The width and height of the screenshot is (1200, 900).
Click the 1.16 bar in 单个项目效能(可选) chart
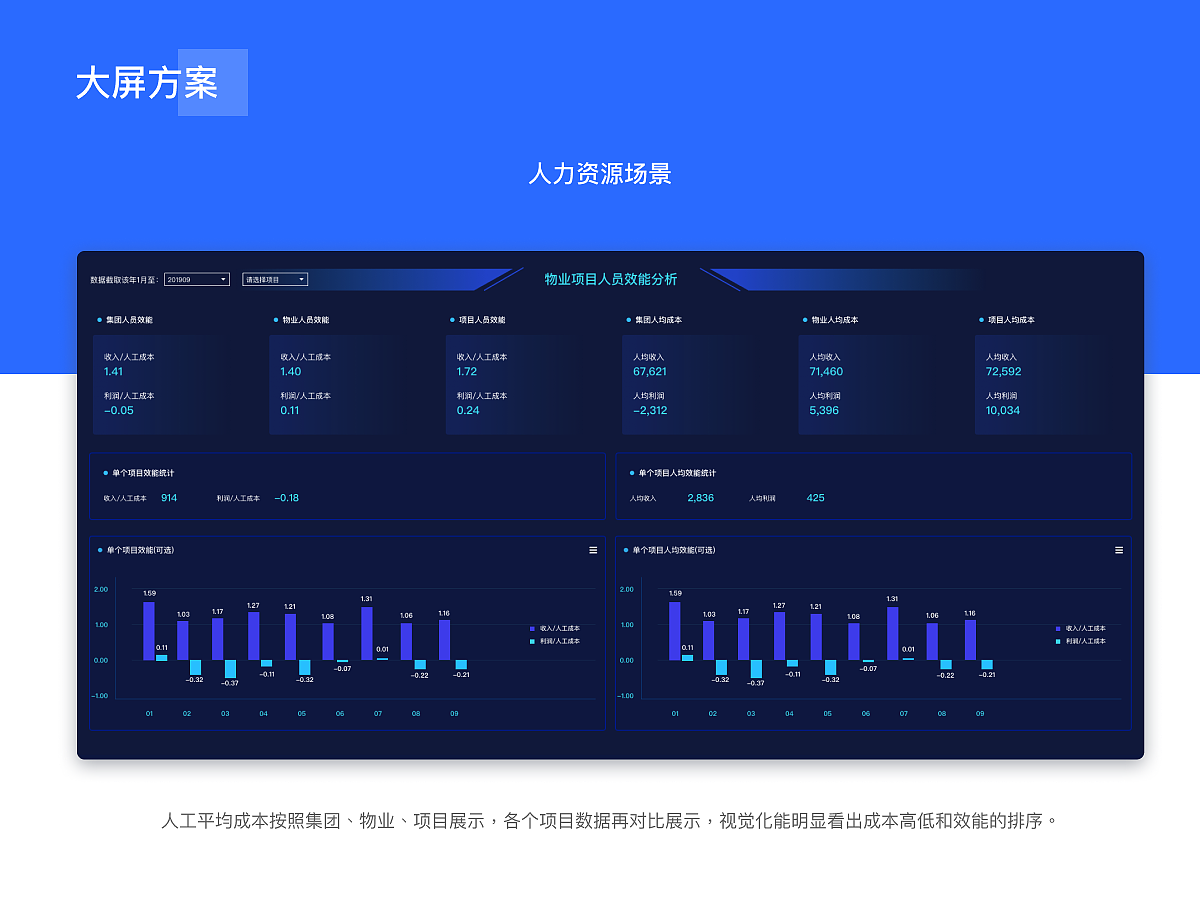point(444,640)
